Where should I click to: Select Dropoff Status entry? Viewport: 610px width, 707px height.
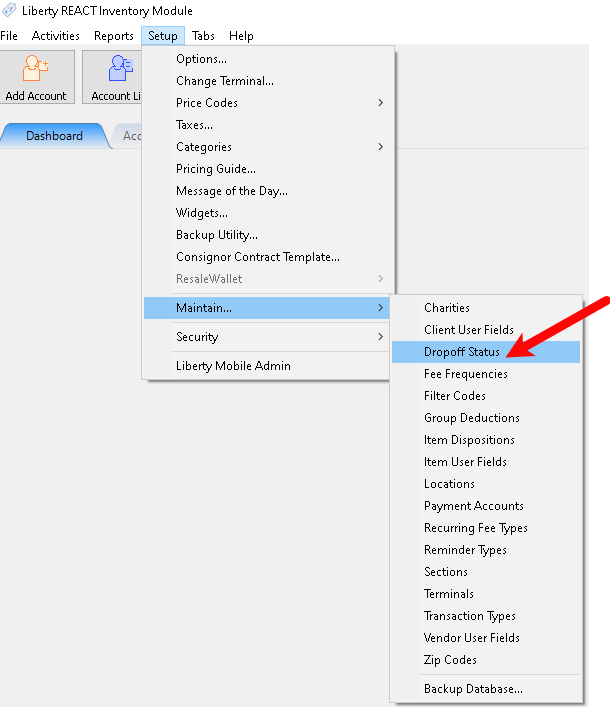click(486, 352)
